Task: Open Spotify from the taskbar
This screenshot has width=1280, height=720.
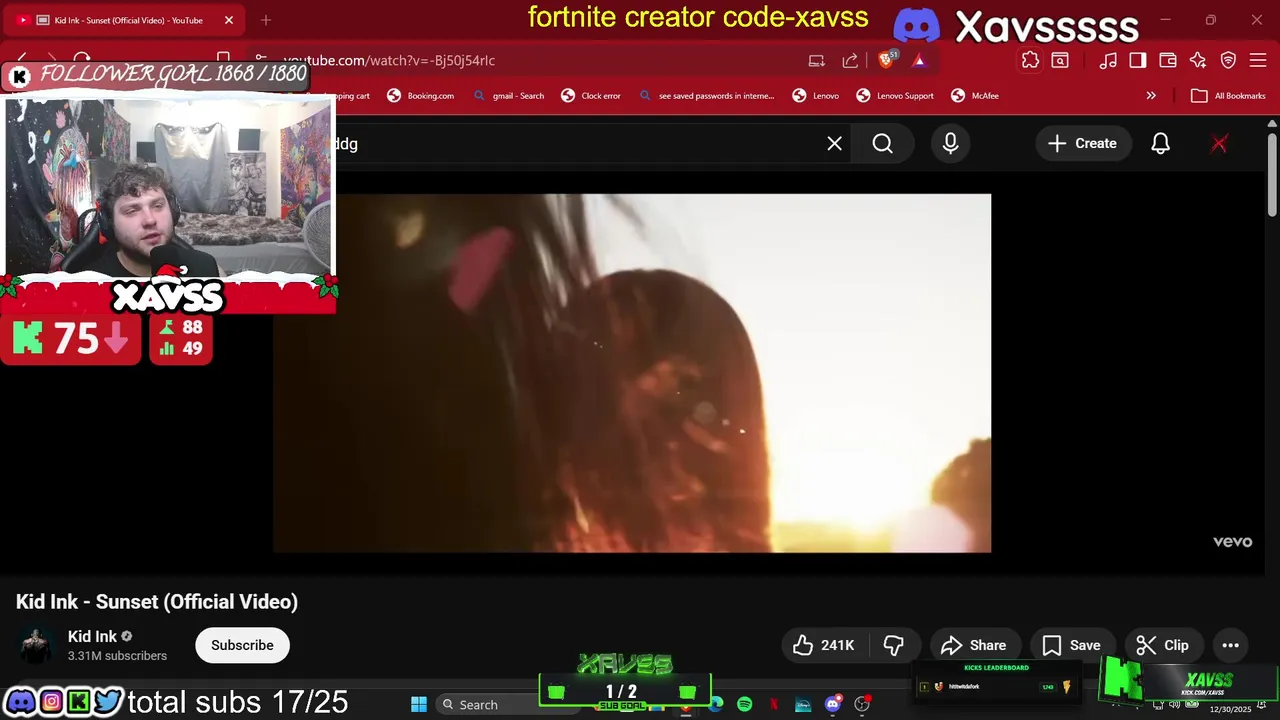Action: click(x=745, y=704)
